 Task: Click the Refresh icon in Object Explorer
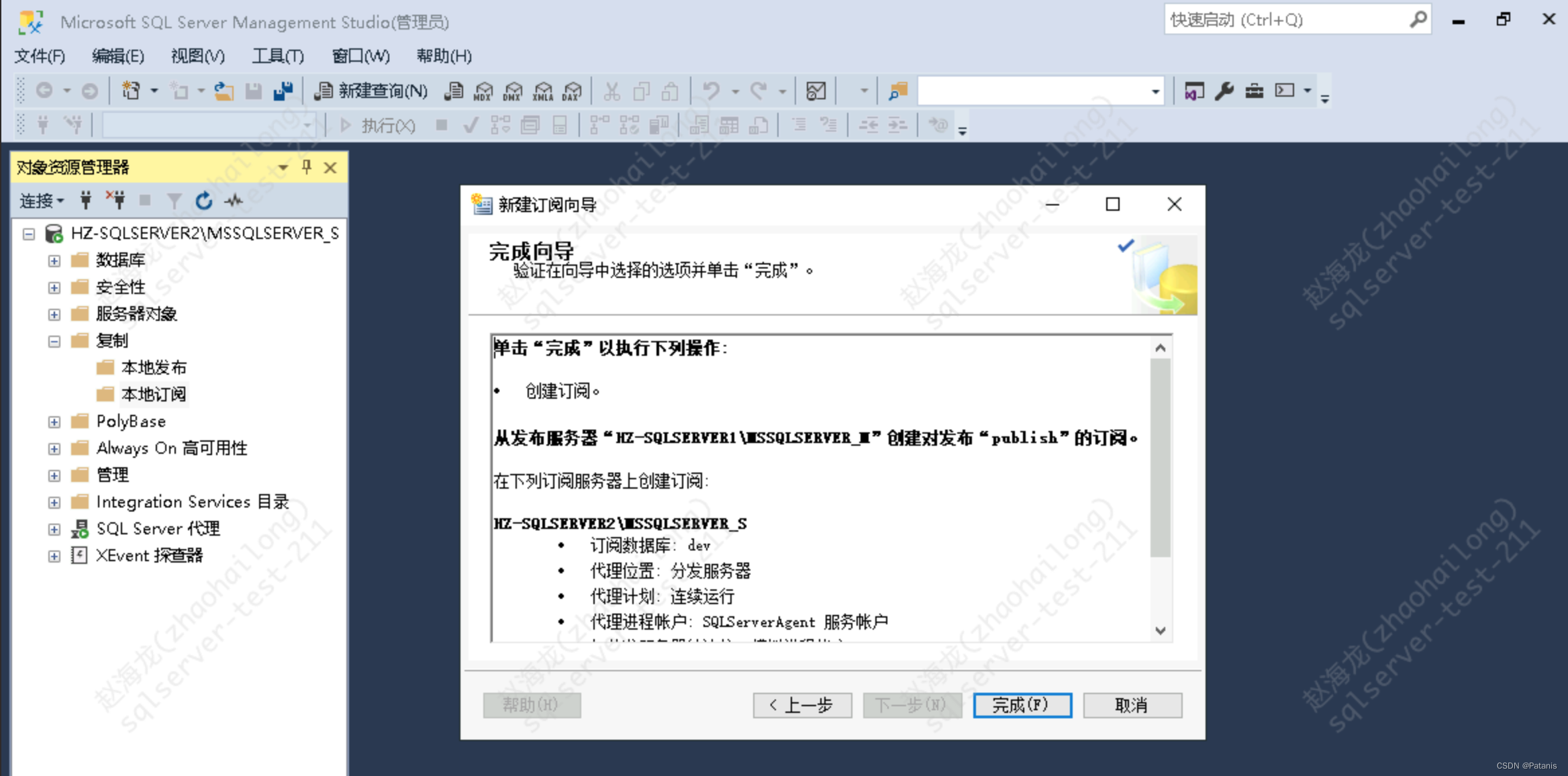[x=203, y=200]
